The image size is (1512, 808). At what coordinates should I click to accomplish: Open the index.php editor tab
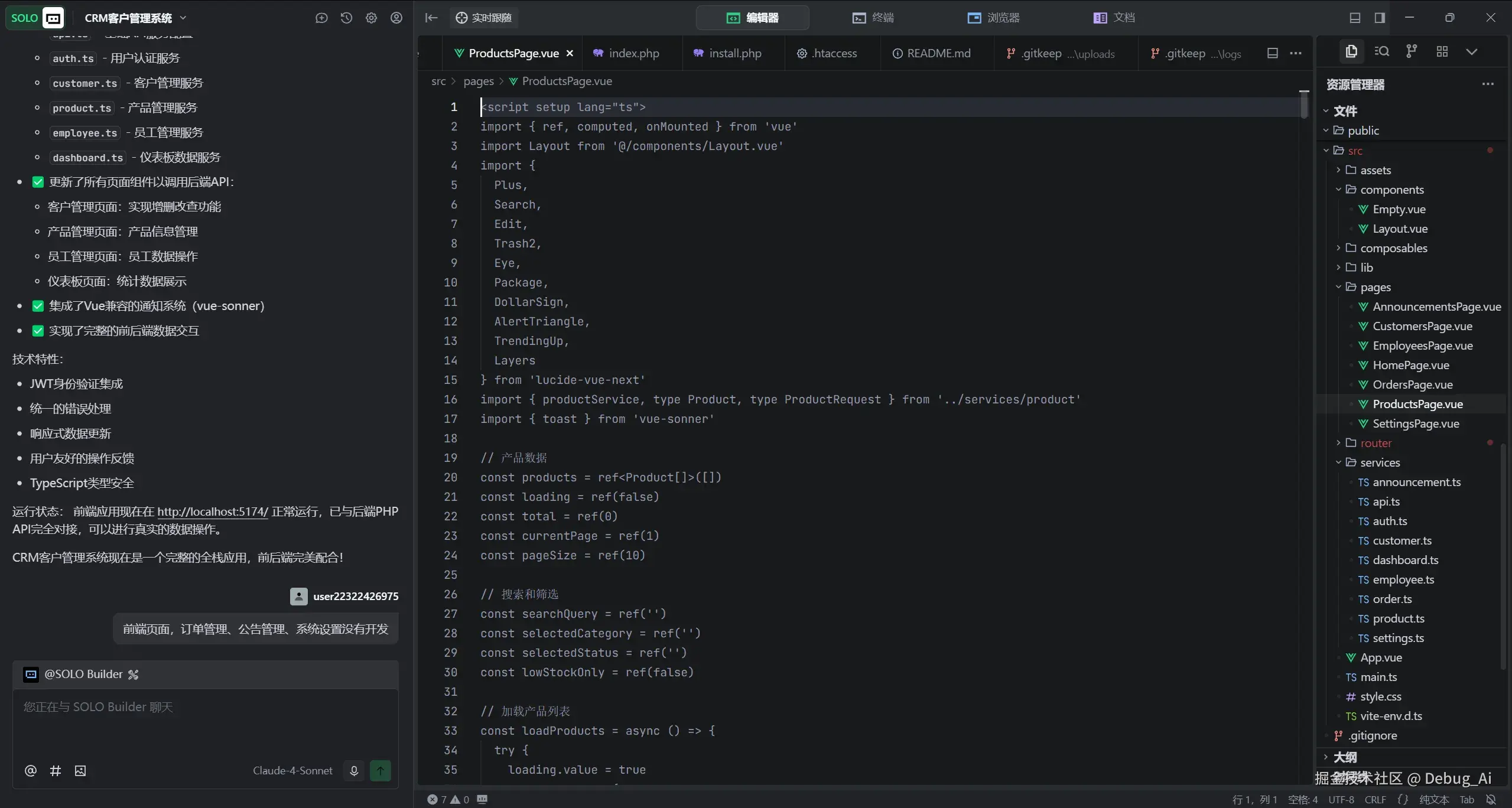pyautogui.click(x=633, y=53)
